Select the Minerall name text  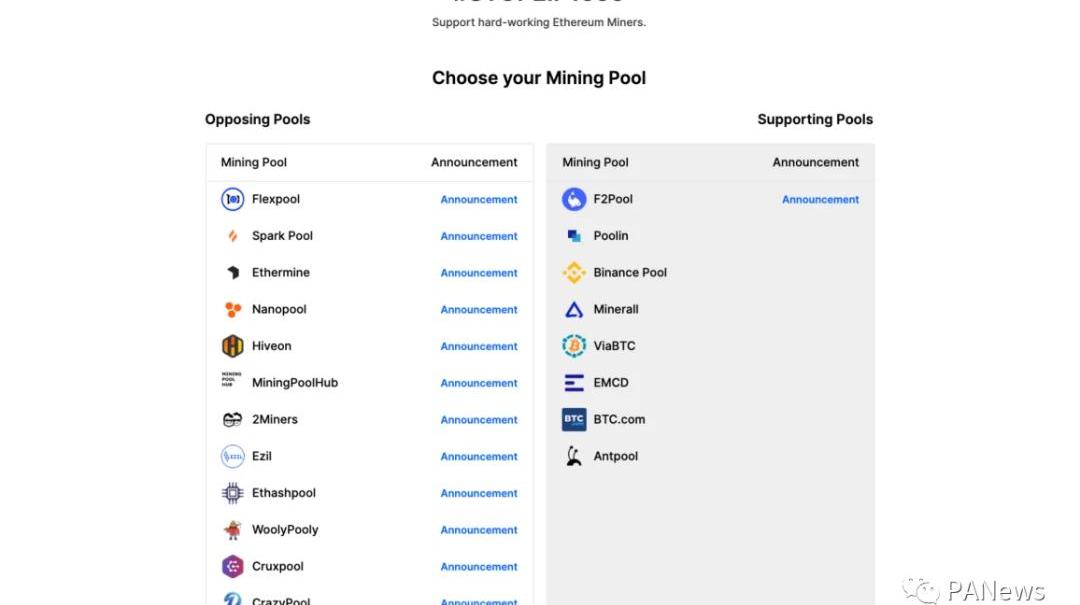point(616,309)
